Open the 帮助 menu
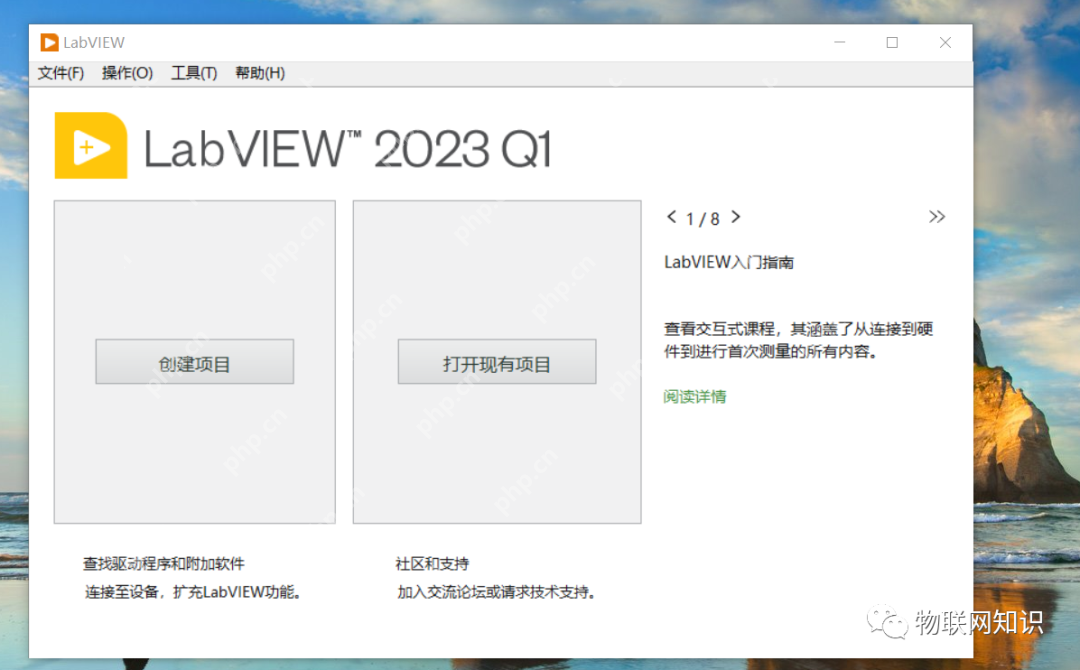The height and width of the screenshot is (670, 1080). (258, 72)
